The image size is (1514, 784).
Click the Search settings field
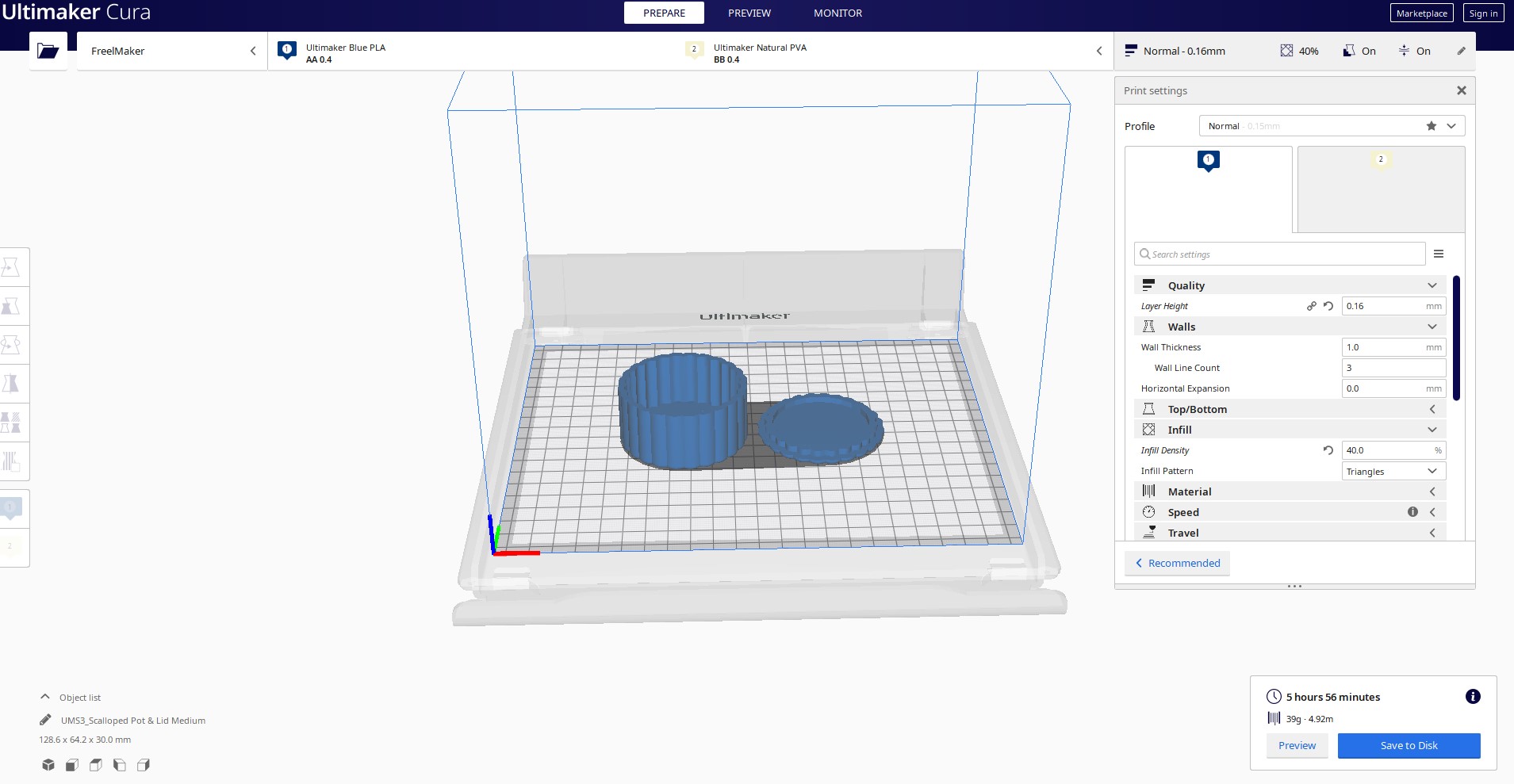[x=1279, y=254]
